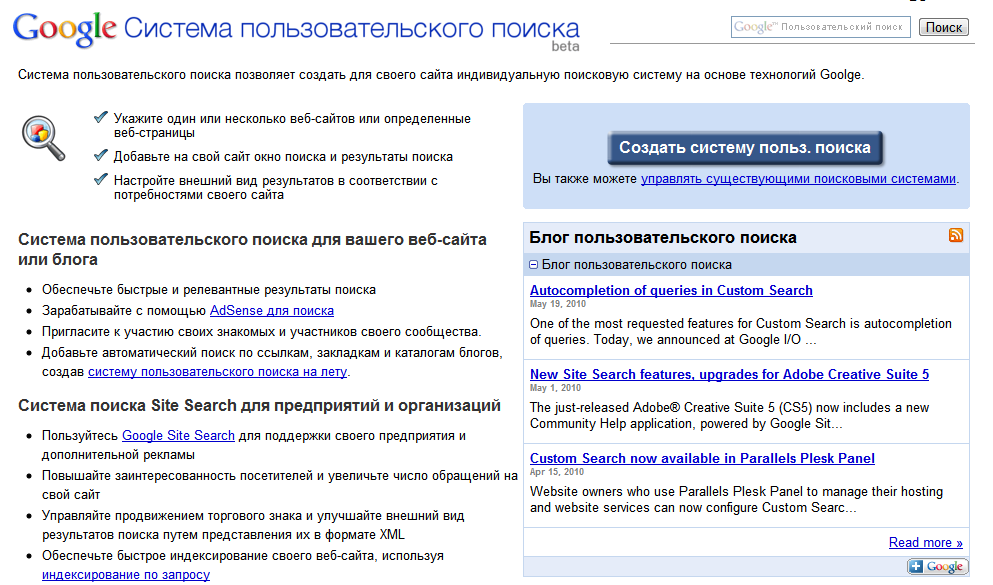Viewport: 993px width, 585px height.
Task: Click the heading Система поиска Site Search для предприятий
Action: [259, 405]
